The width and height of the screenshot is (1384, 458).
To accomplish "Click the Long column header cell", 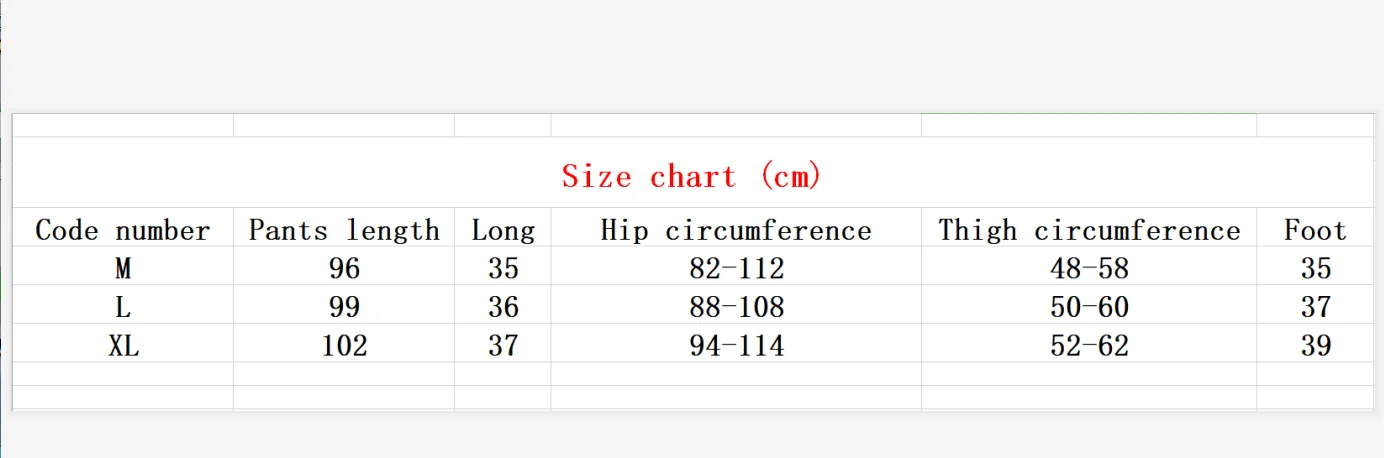I will [503, 228].
